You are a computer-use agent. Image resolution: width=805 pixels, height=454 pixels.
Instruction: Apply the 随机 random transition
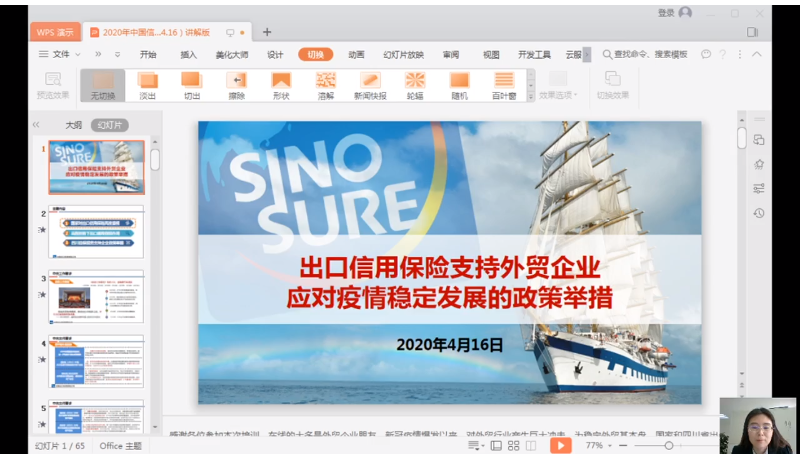click(x=459, y=85)
